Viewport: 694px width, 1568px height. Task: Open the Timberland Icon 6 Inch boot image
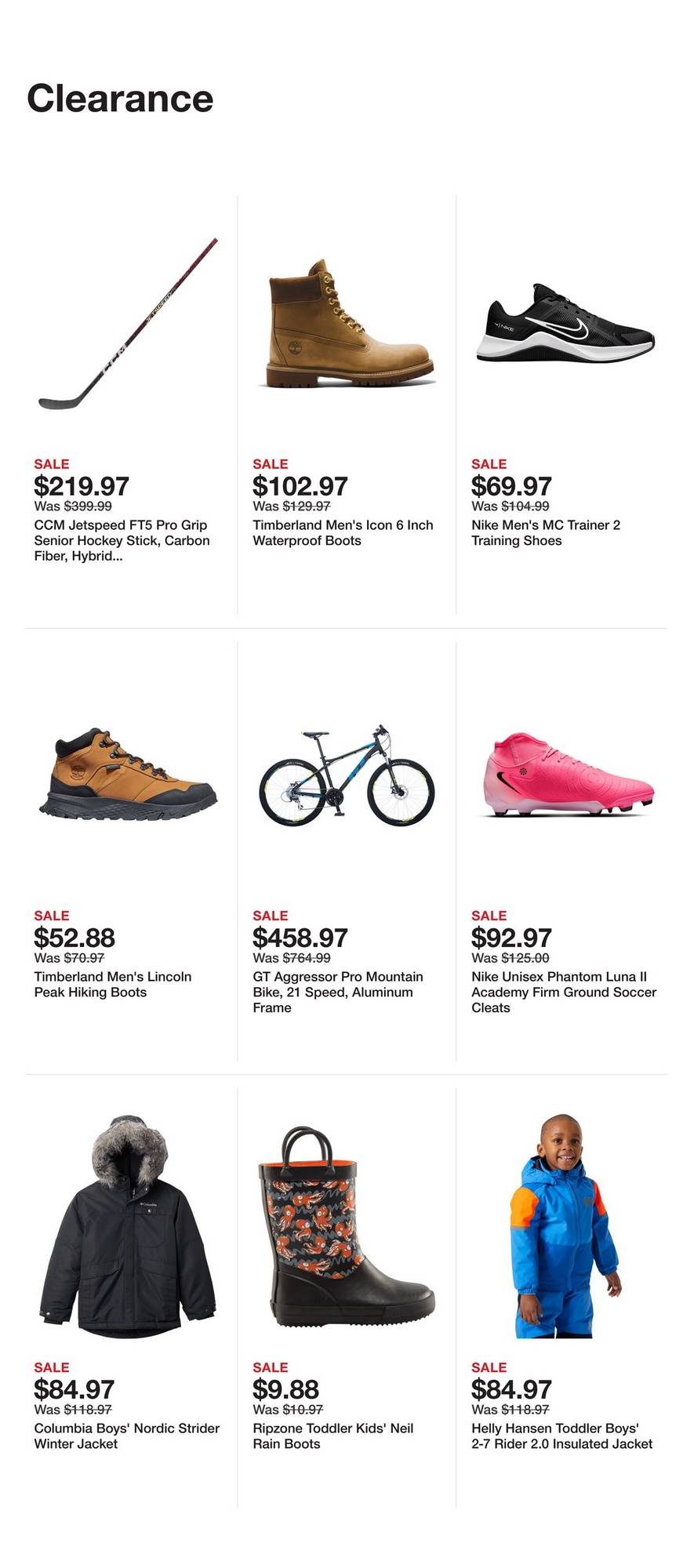pyautogui.click(x=347, y=325)
